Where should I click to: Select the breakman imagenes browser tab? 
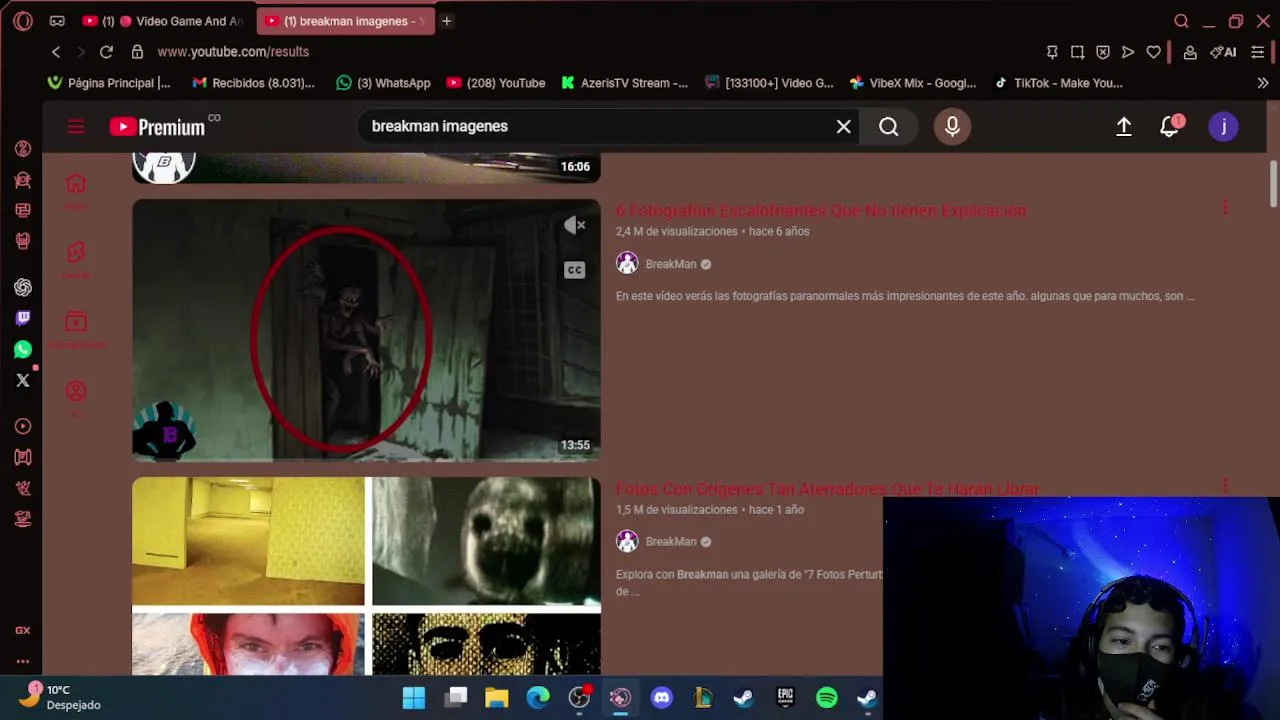coord(346,21)
